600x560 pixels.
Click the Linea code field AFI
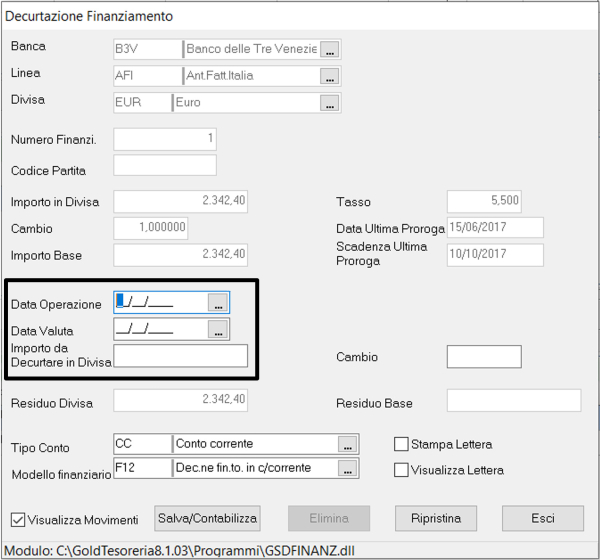pyautogui.click(x=148, y=76)
